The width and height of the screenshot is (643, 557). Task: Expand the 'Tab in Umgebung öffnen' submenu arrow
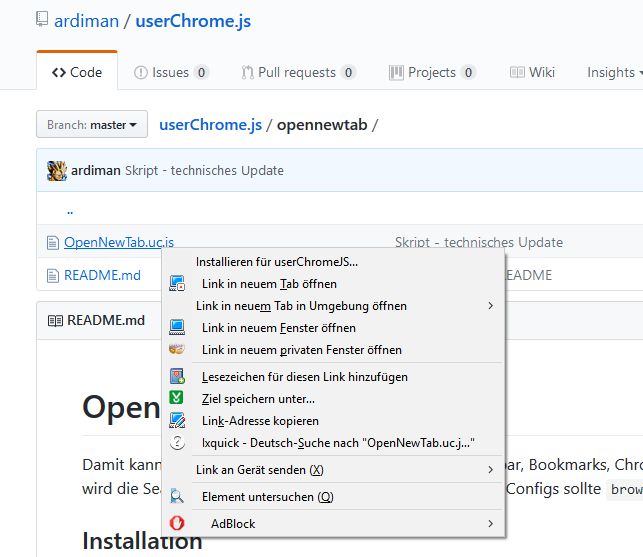tap(490, 306)
